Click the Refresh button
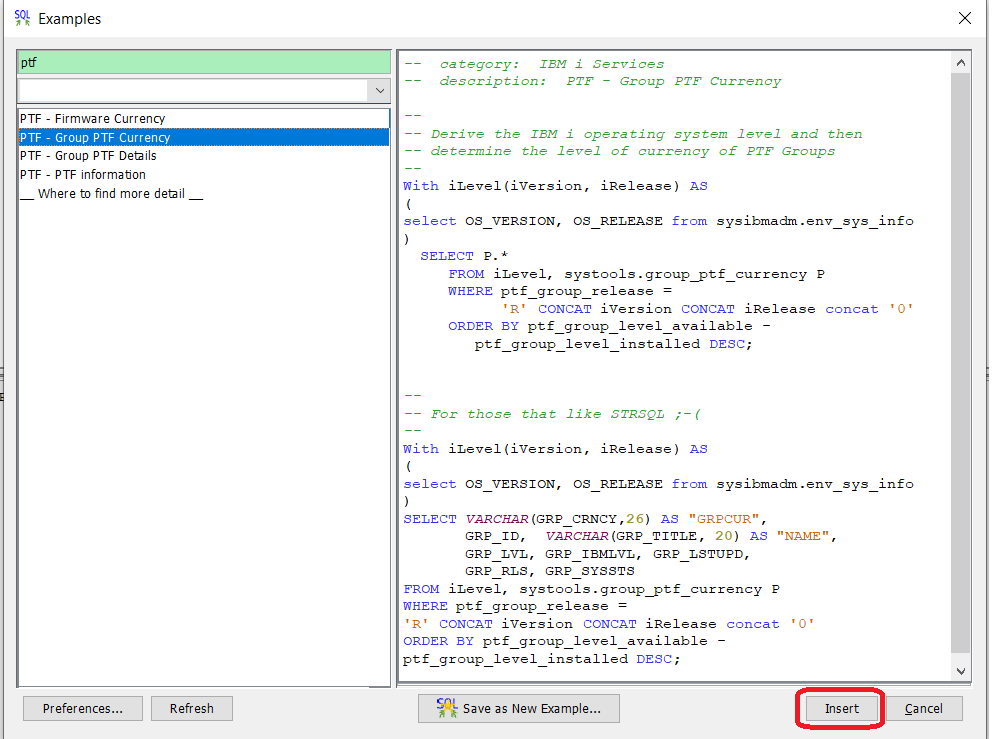 192,709
